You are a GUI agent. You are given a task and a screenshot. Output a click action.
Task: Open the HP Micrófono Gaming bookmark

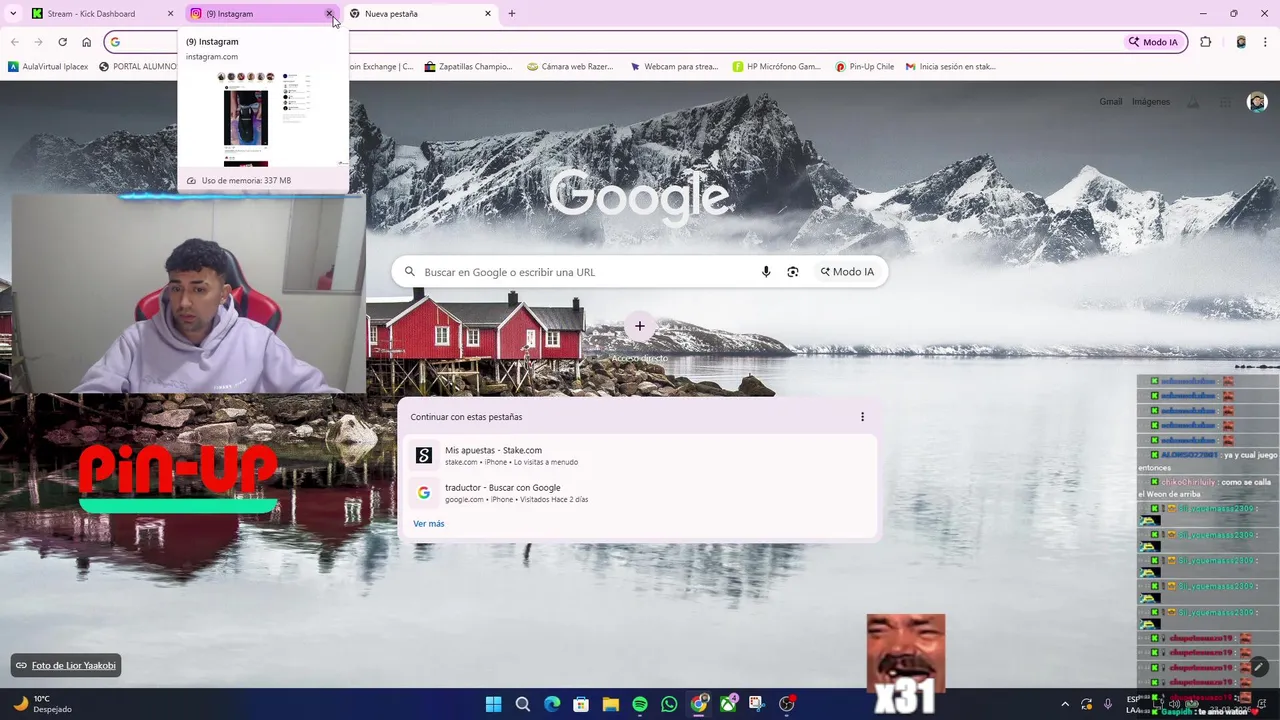point(776,67)
